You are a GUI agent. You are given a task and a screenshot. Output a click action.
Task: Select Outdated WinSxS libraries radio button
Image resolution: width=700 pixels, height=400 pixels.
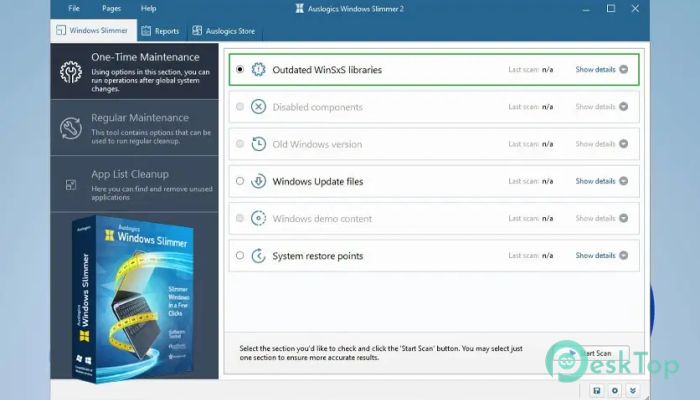(240, 69)
